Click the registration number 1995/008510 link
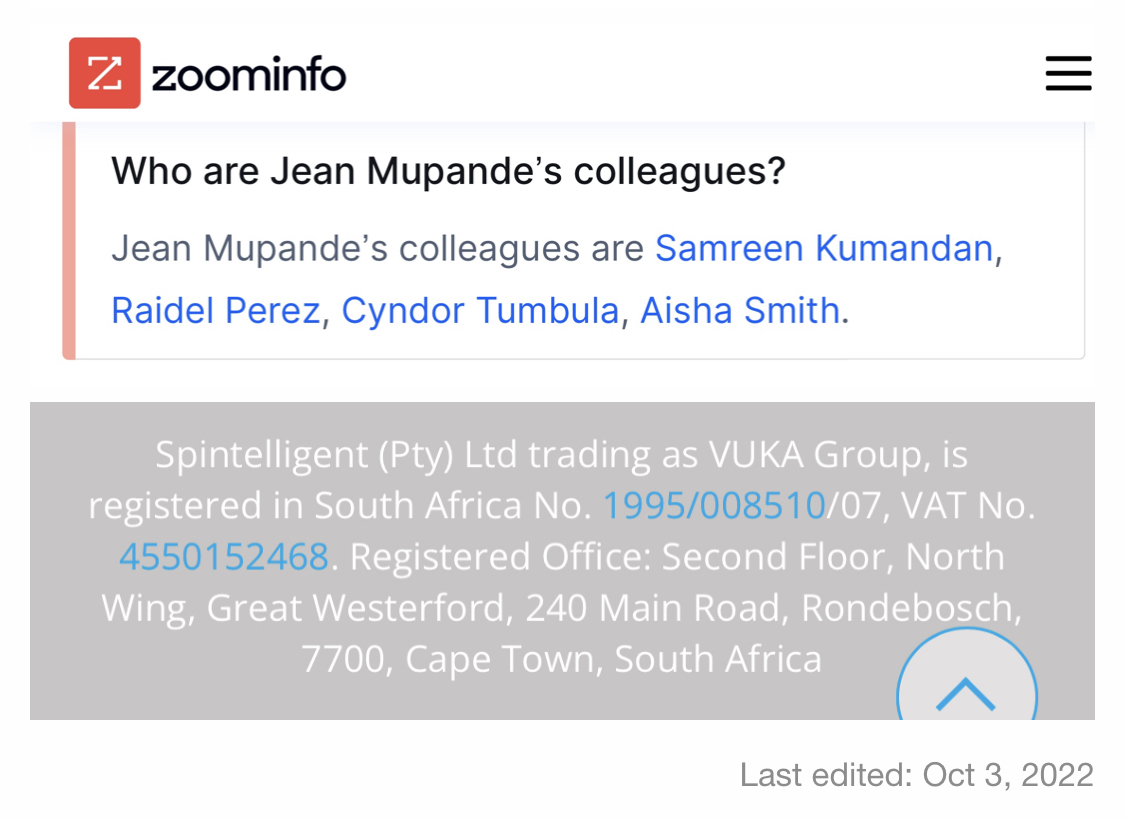Viewport: 1125px width, 819px height. 713,506
